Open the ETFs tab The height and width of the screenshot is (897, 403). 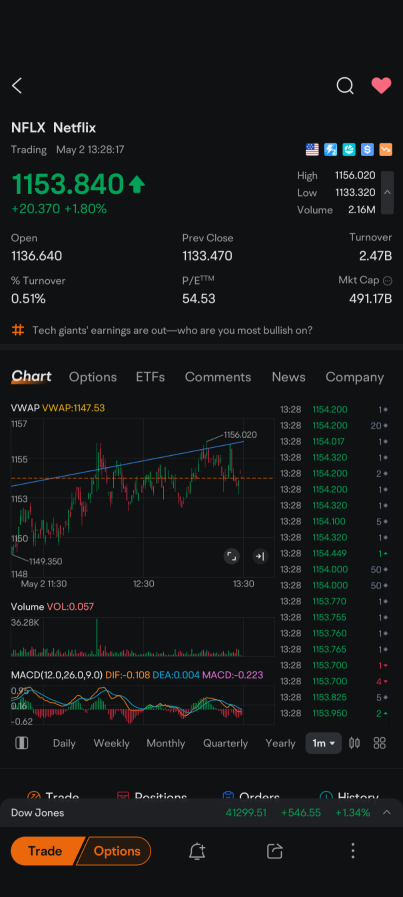151,377
